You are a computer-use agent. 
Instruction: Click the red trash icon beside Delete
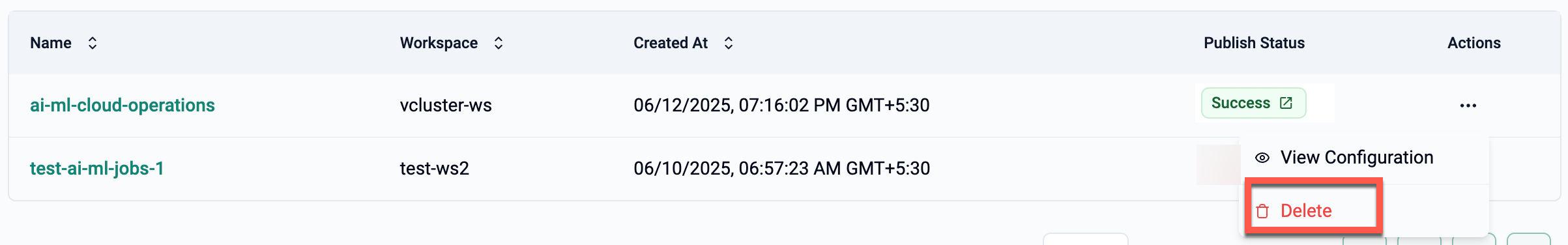[1262, 211]
